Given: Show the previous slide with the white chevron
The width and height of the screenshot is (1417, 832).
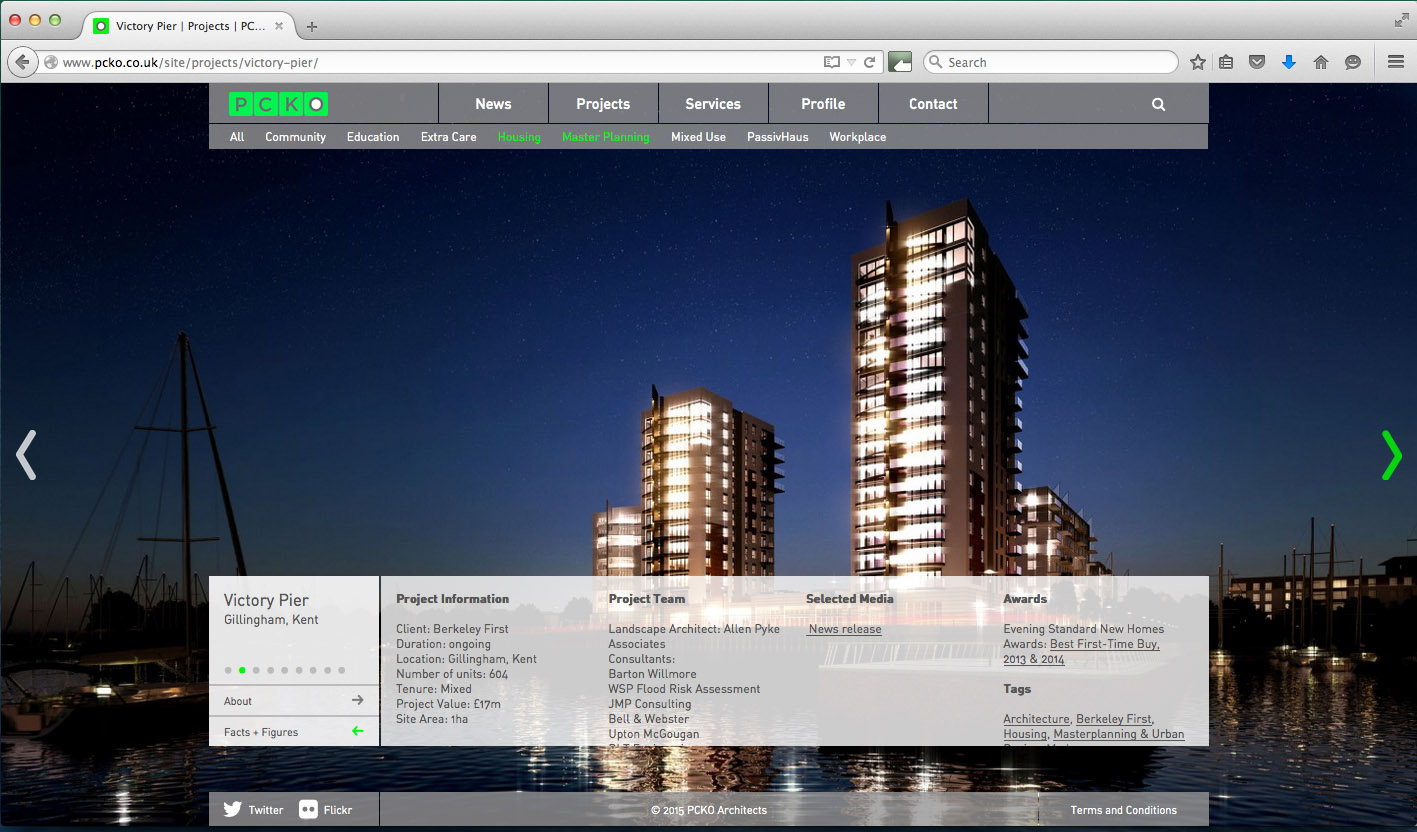Looking at the screenshot, I should pos(26,455).
